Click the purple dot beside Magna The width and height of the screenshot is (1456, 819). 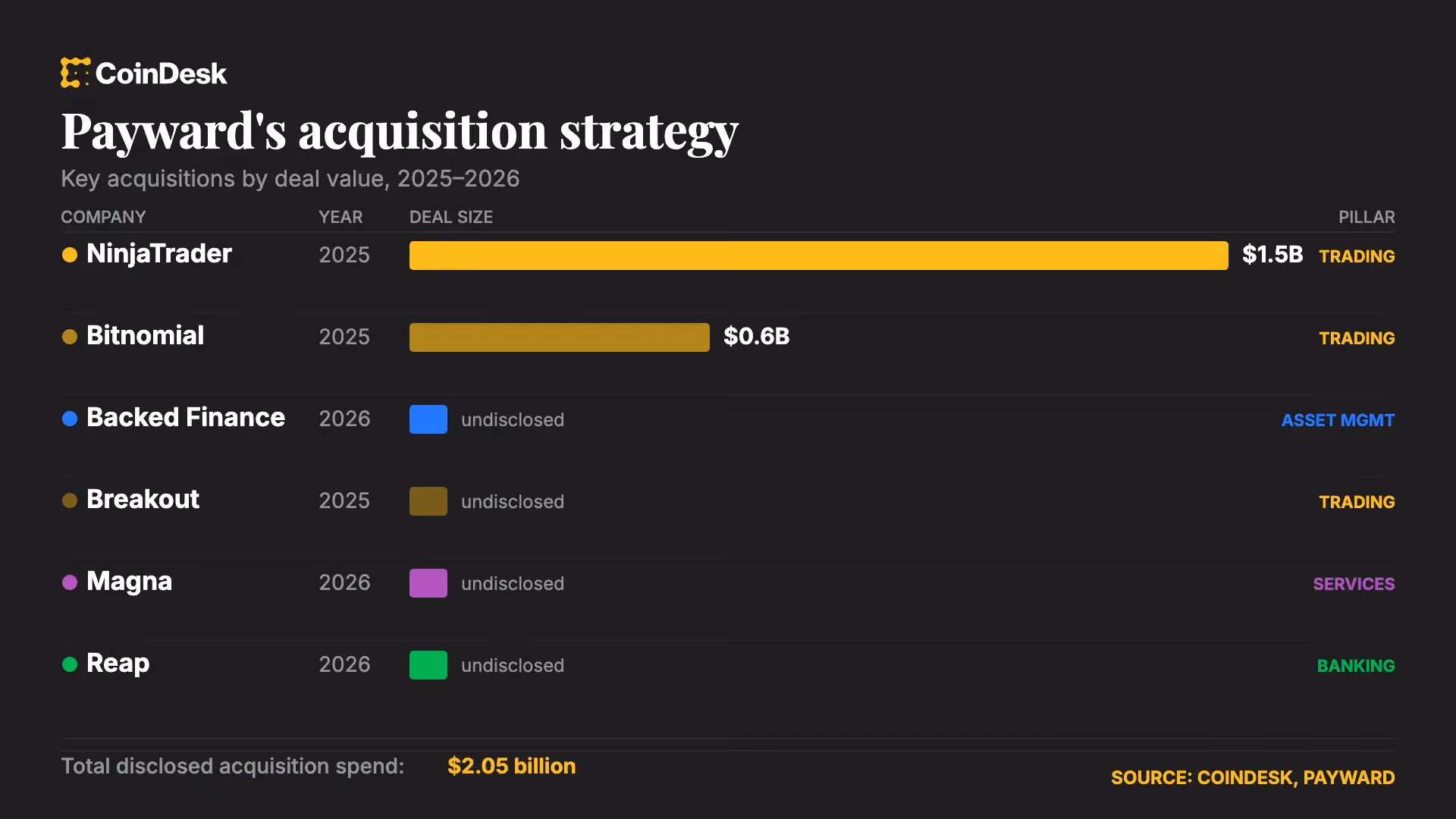pyautogui.click(x=70, y=582)
